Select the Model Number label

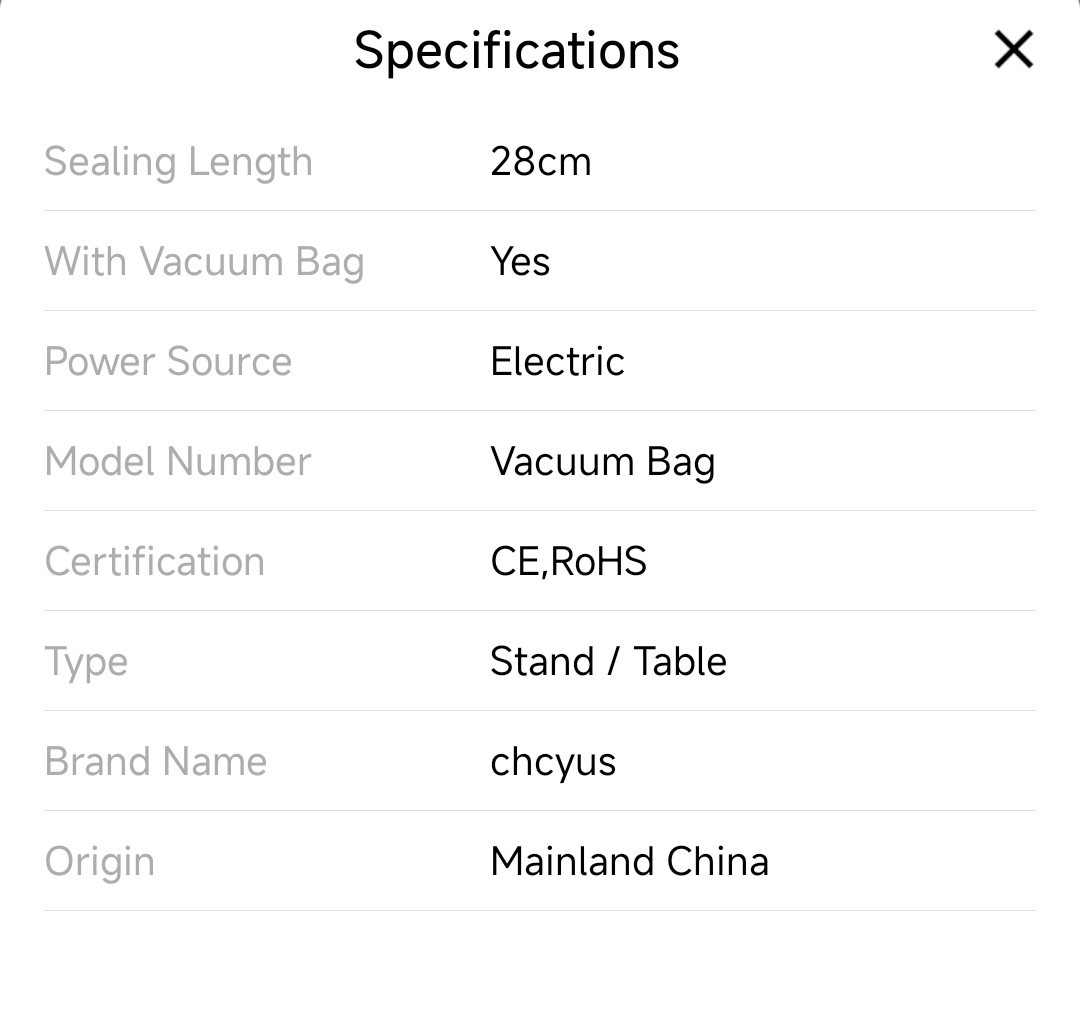click(x=178, y=462)
